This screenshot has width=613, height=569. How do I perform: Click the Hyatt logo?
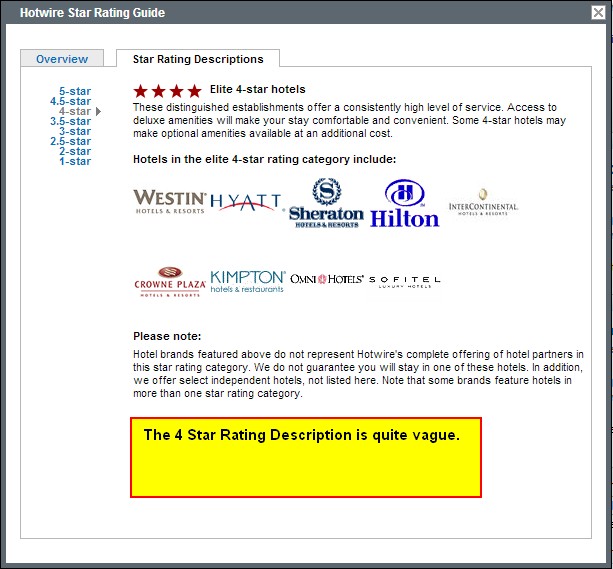tap(246, 202)
